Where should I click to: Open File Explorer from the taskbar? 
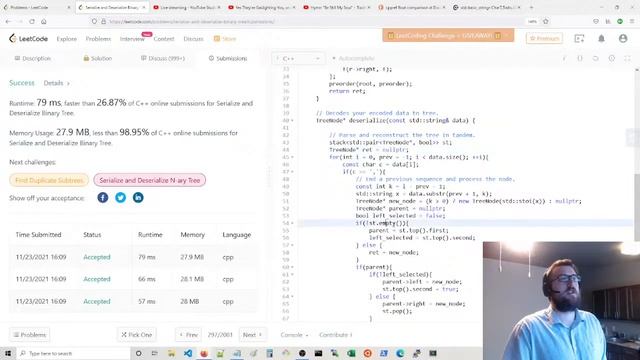[171, 353]
